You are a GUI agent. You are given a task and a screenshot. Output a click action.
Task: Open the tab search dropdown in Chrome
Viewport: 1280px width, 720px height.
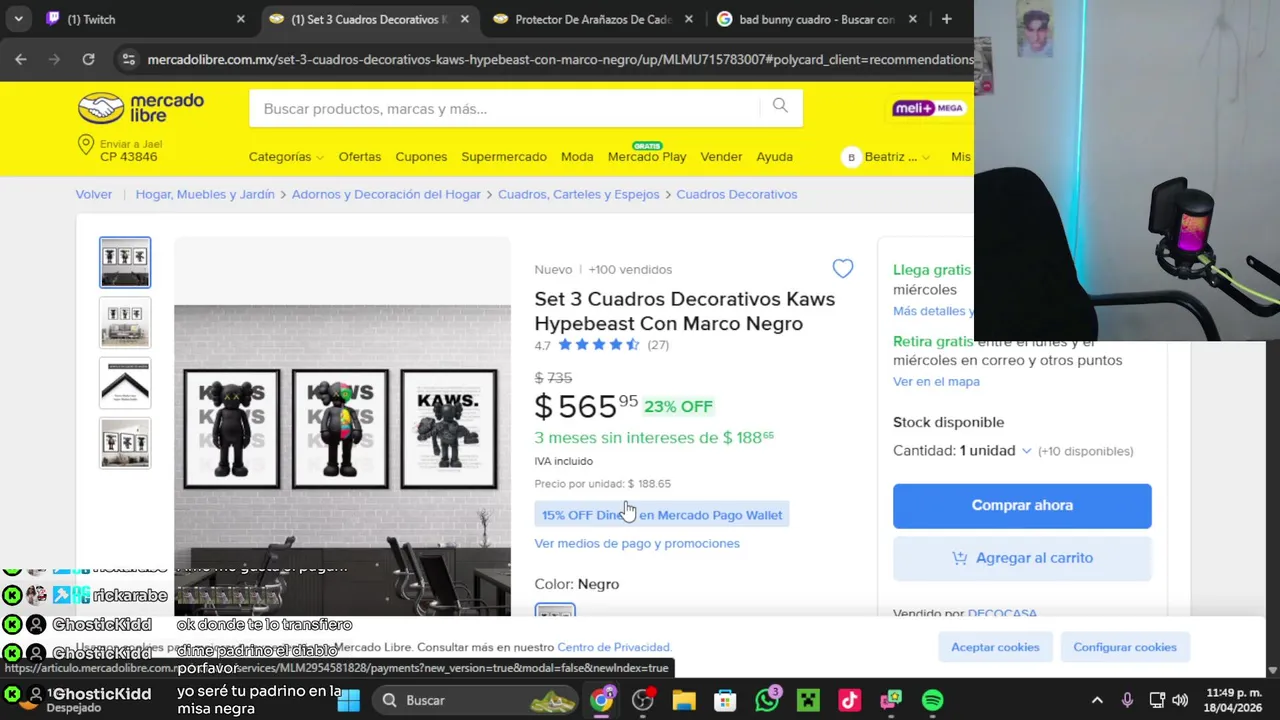point(18,19)
